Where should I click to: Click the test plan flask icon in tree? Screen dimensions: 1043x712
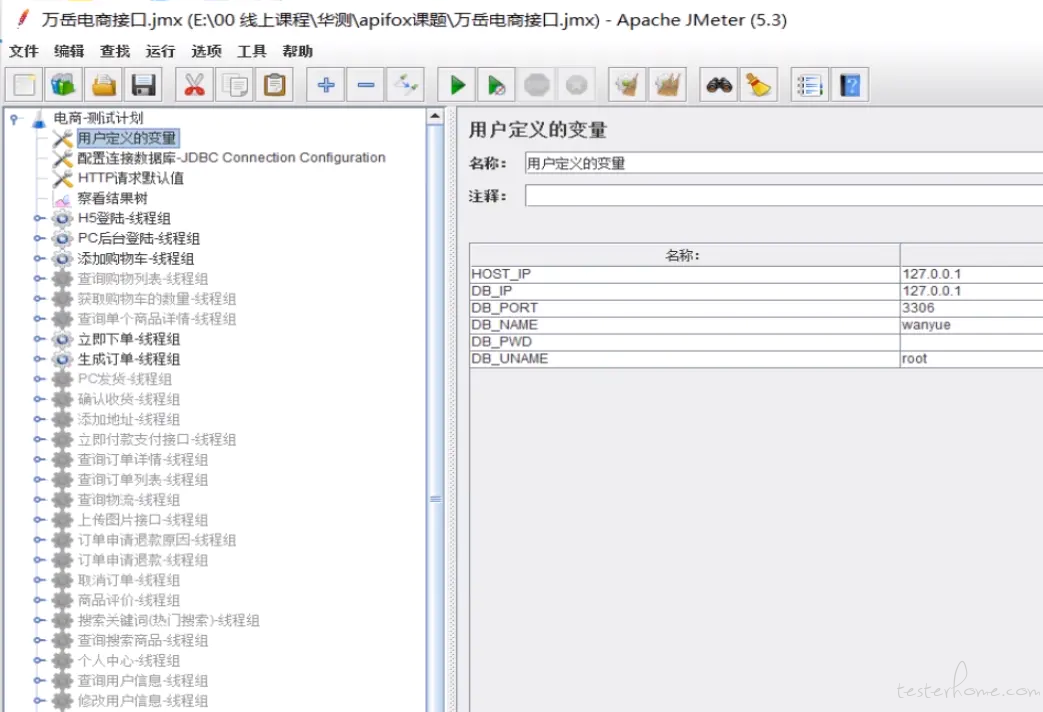click(x=39, y=119)
